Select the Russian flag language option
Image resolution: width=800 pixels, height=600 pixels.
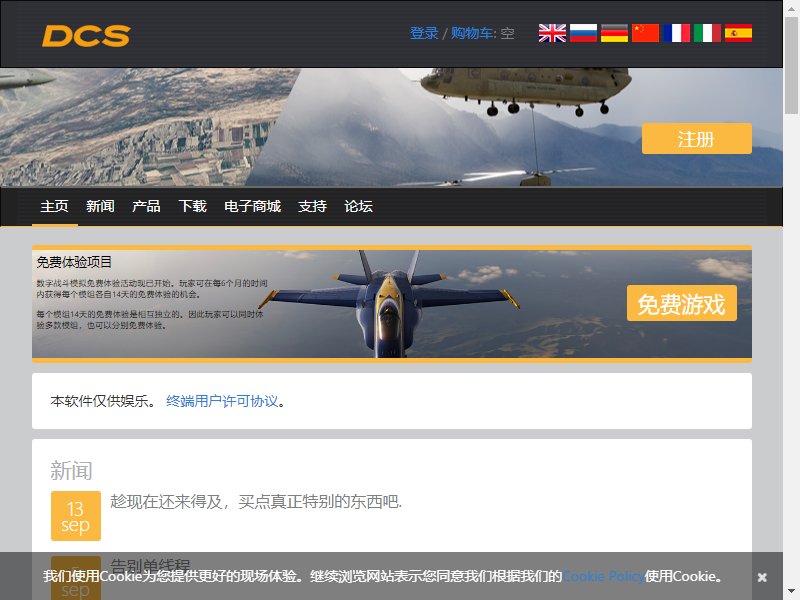pos(583,33)
